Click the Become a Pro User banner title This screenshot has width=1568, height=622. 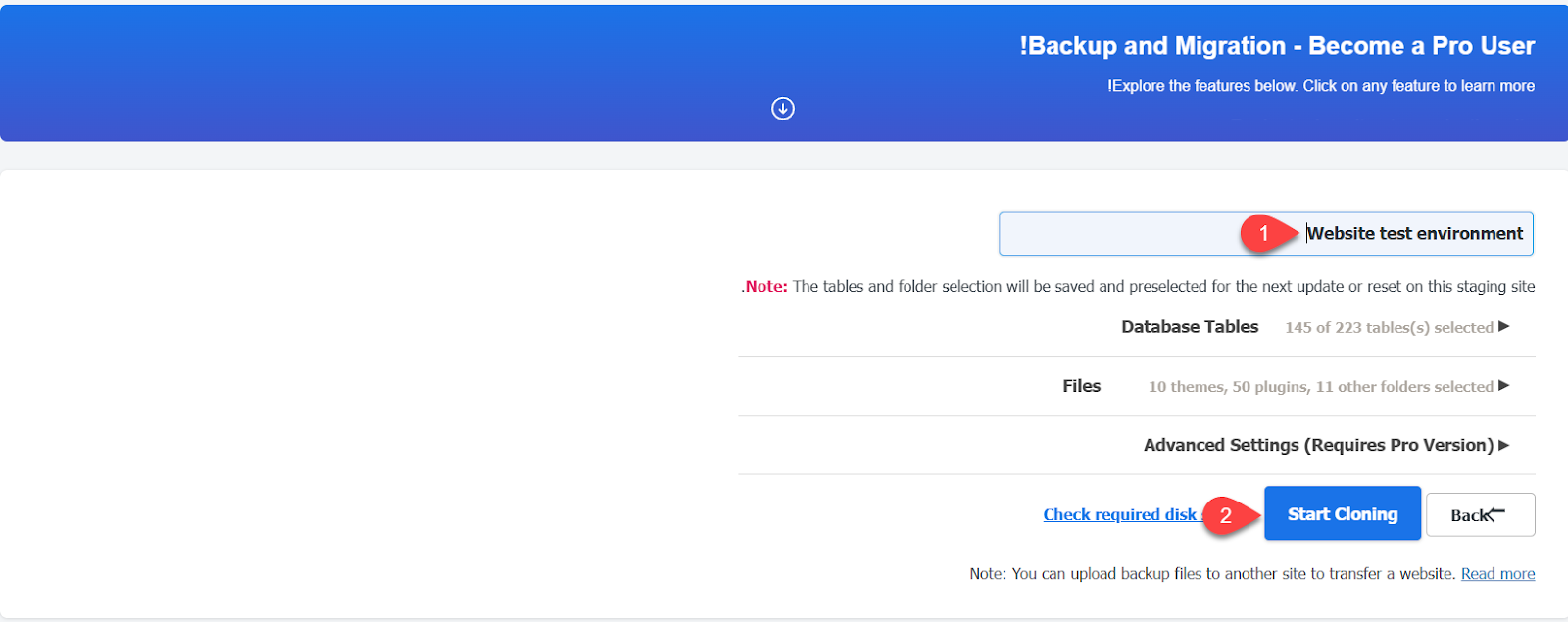1277,46
